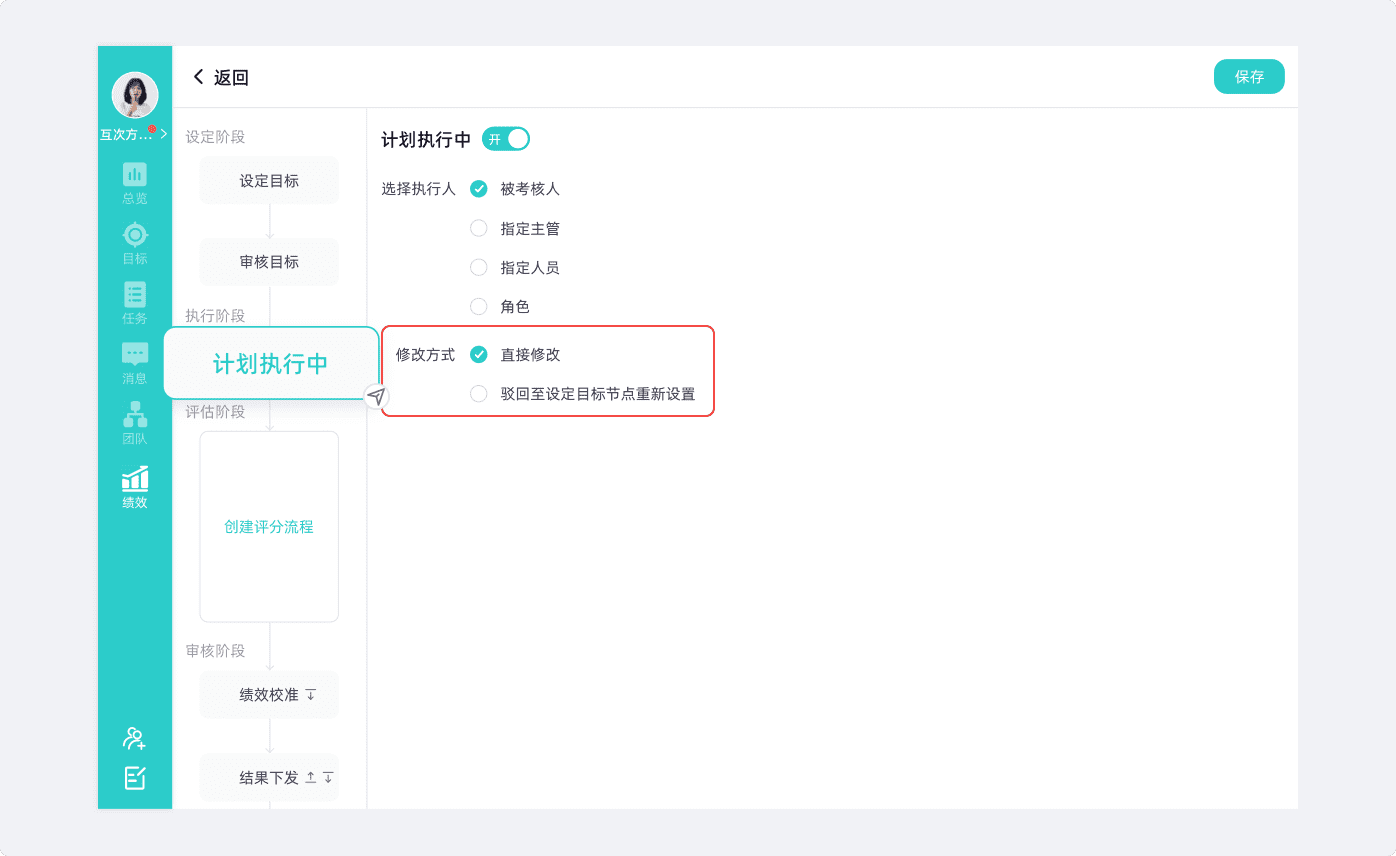Click the add-member icon at sidebar bottom

135,738
